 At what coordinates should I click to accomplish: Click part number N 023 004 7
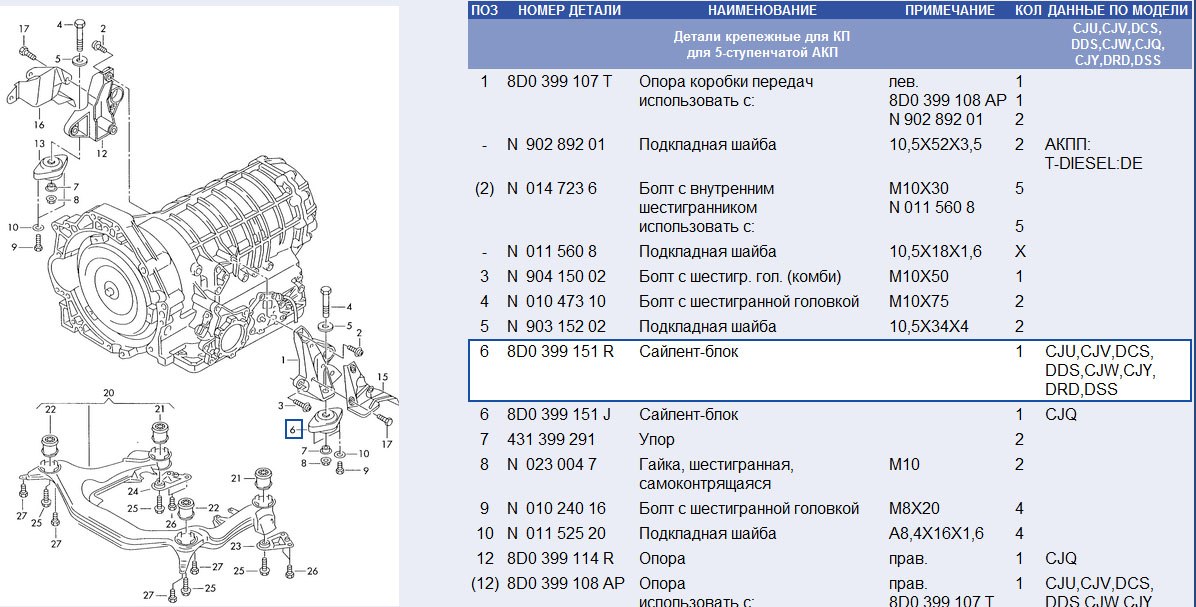coord(551,464)
